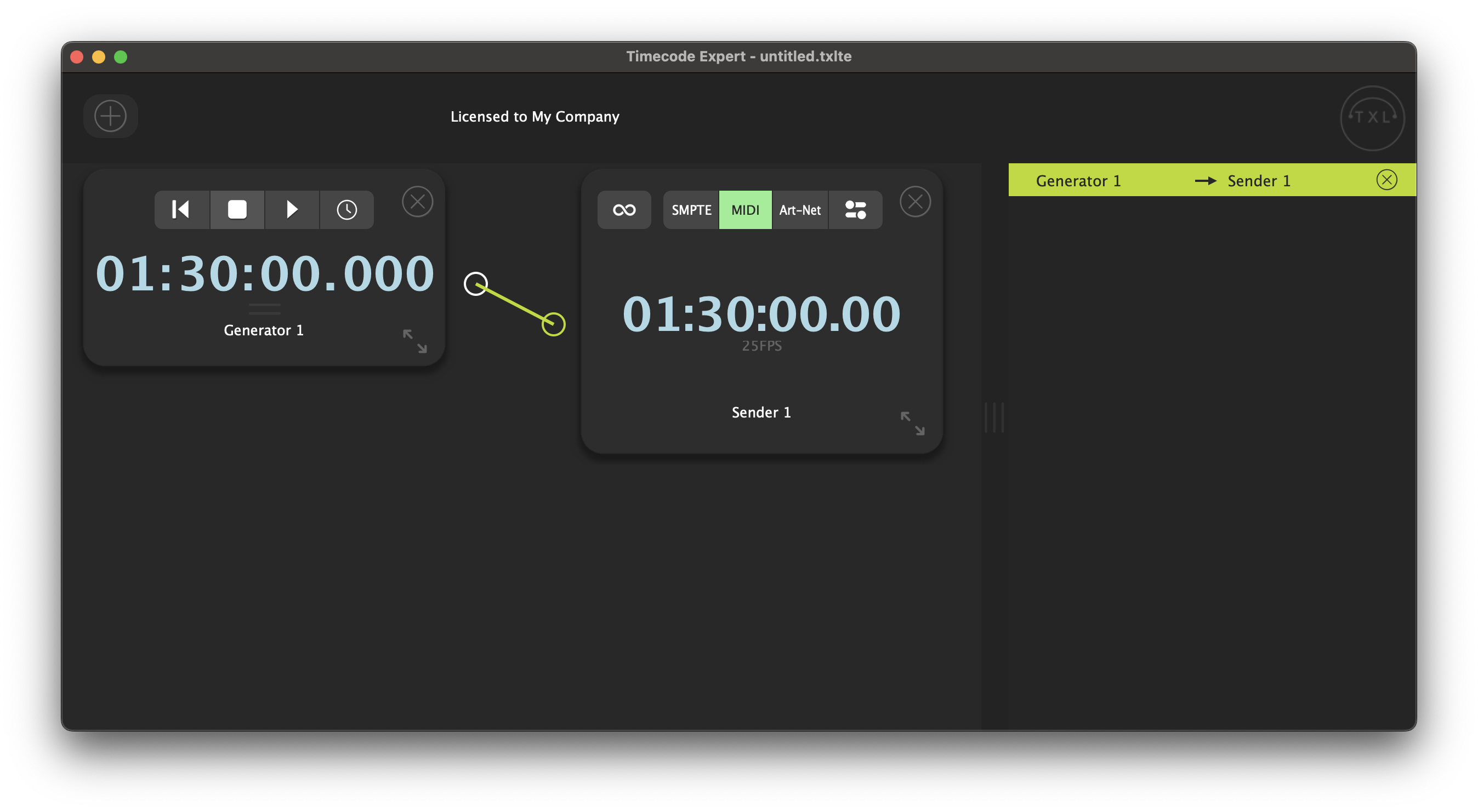1478x812 pixels.
Task: Delete the Generator 1 to Sender 1 connection
Action: click(x=1386, y=180)
